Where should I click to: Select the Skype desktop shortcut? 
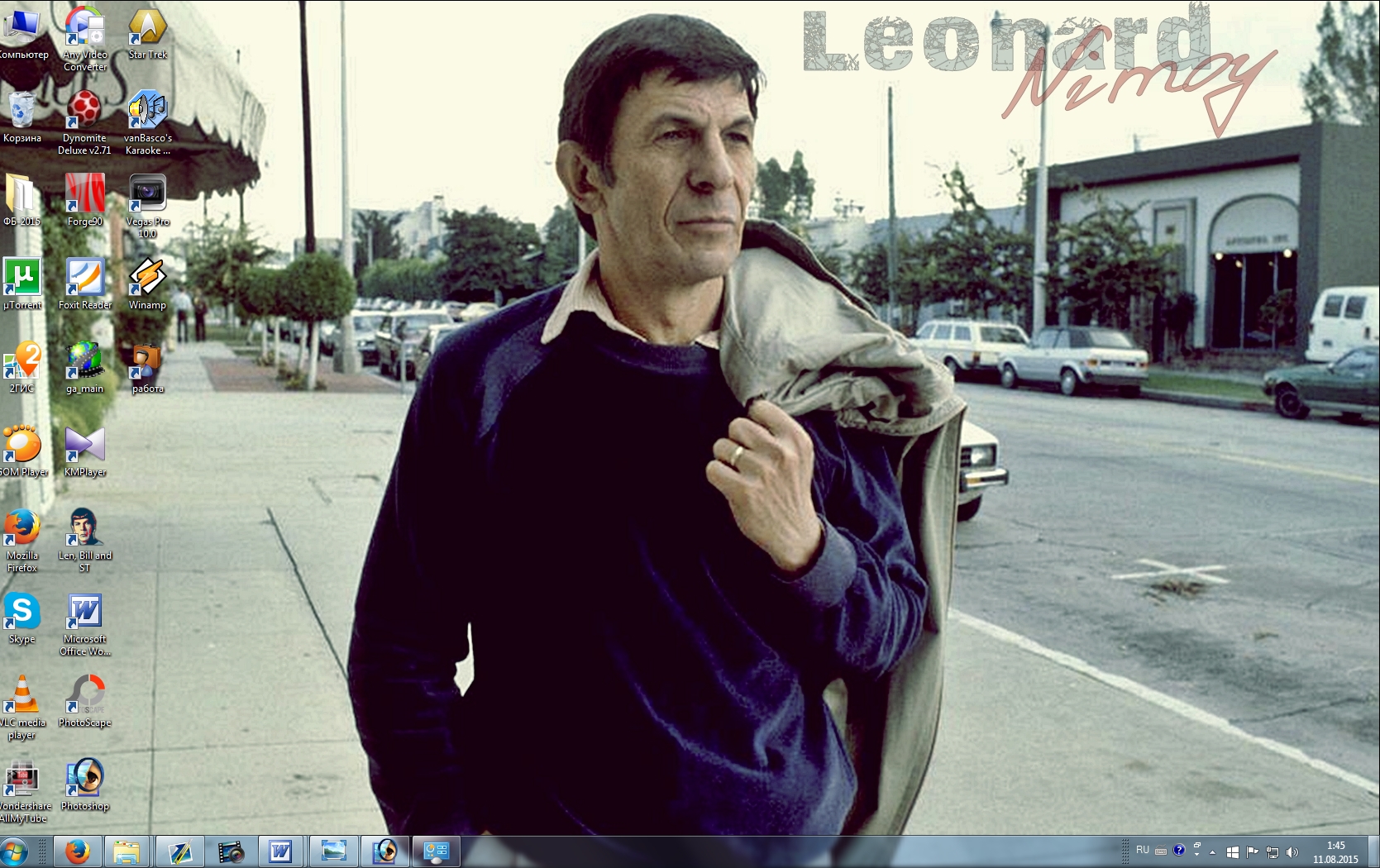point(22,618)
